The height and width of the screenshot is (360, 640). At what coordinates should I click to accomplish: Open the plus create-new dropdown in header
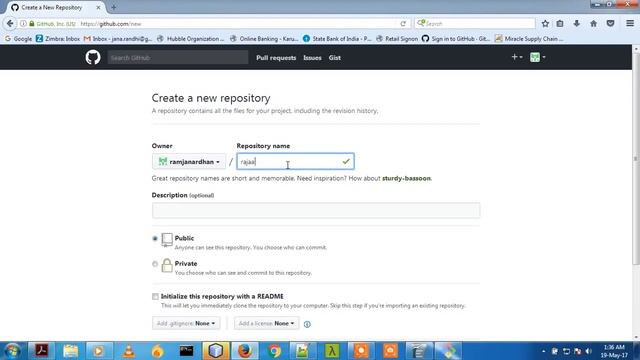[517, 57]
